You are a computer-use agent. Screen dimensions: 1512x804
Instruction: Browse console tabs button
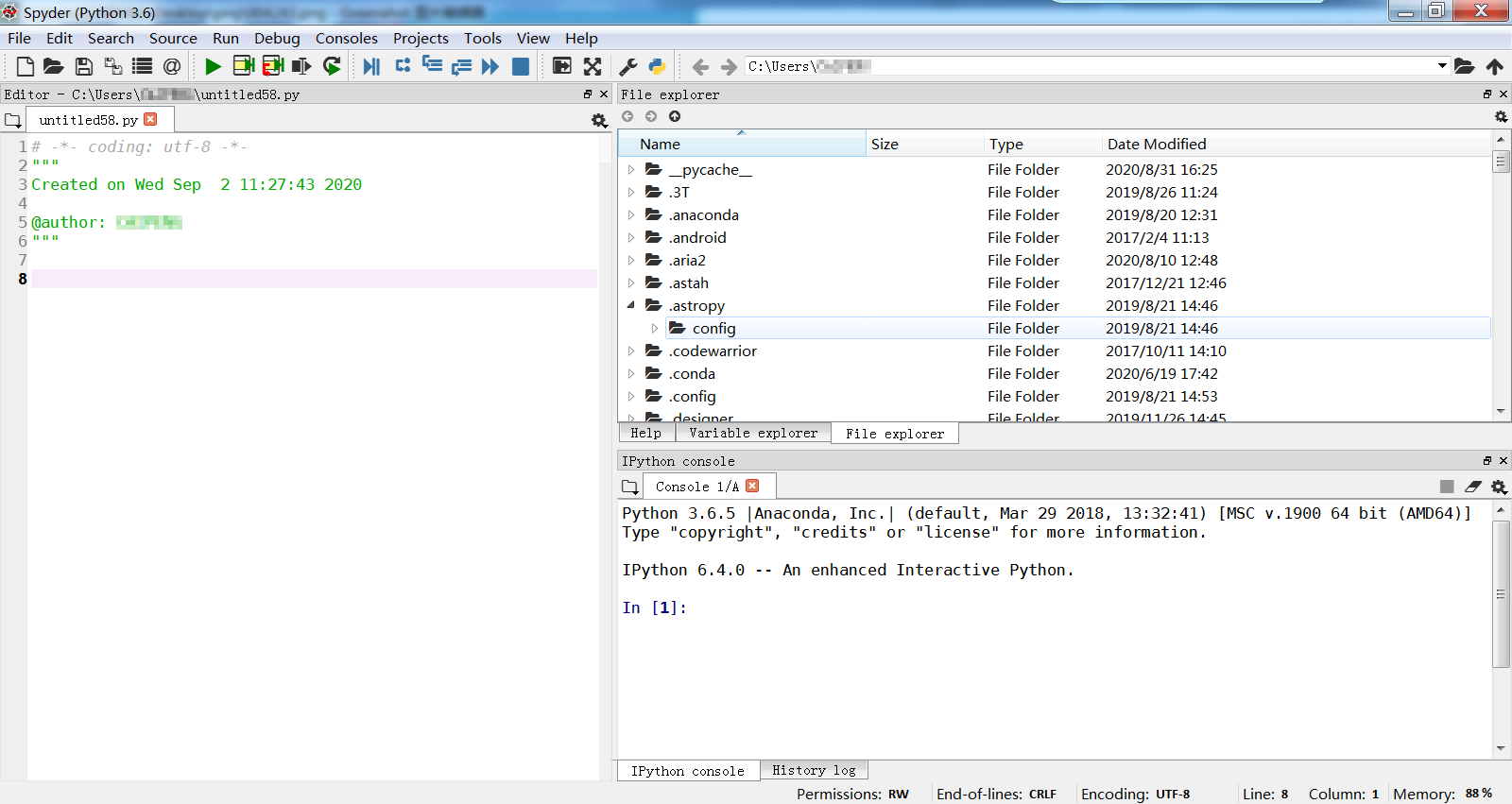coord(630,487)
